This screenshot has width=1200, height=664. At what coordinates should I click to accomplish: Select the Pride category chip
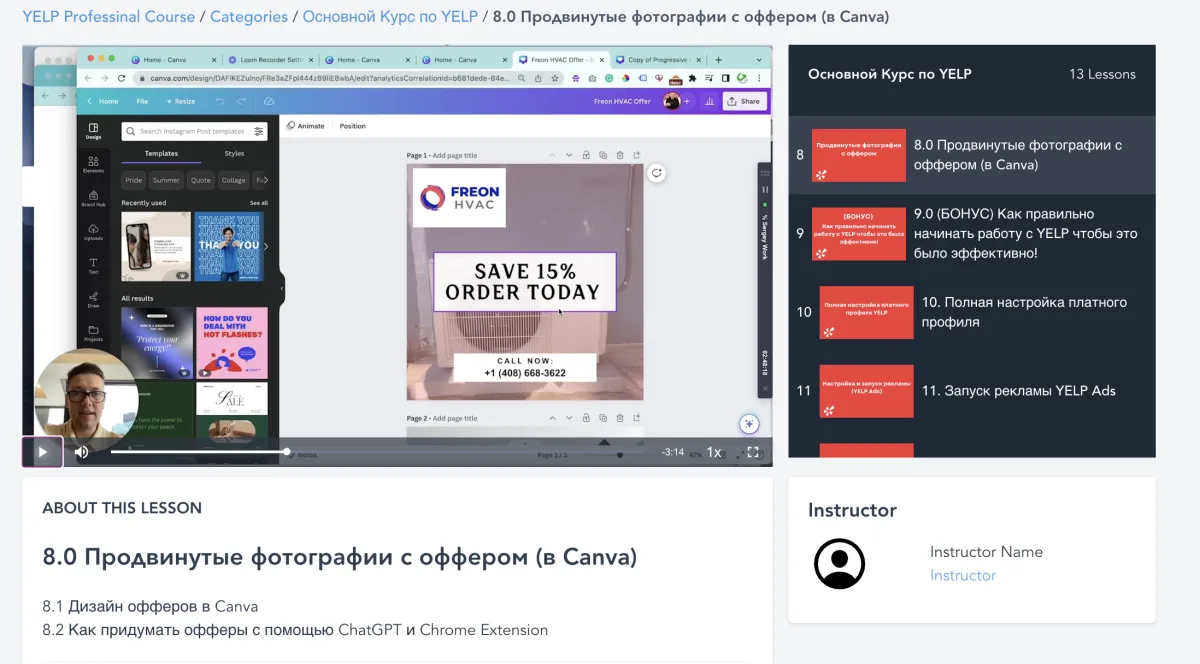(133, 180)
